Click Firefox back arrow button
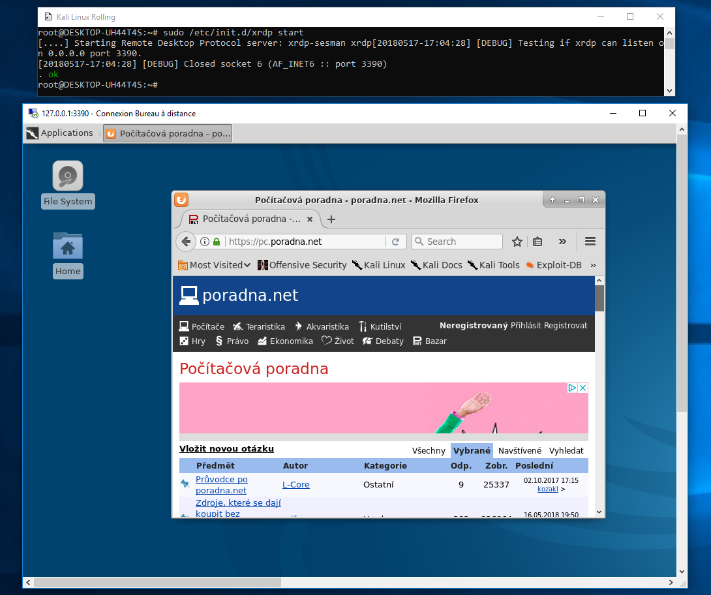The width and height of the screenshot is (711, 595). coord(185,241)
